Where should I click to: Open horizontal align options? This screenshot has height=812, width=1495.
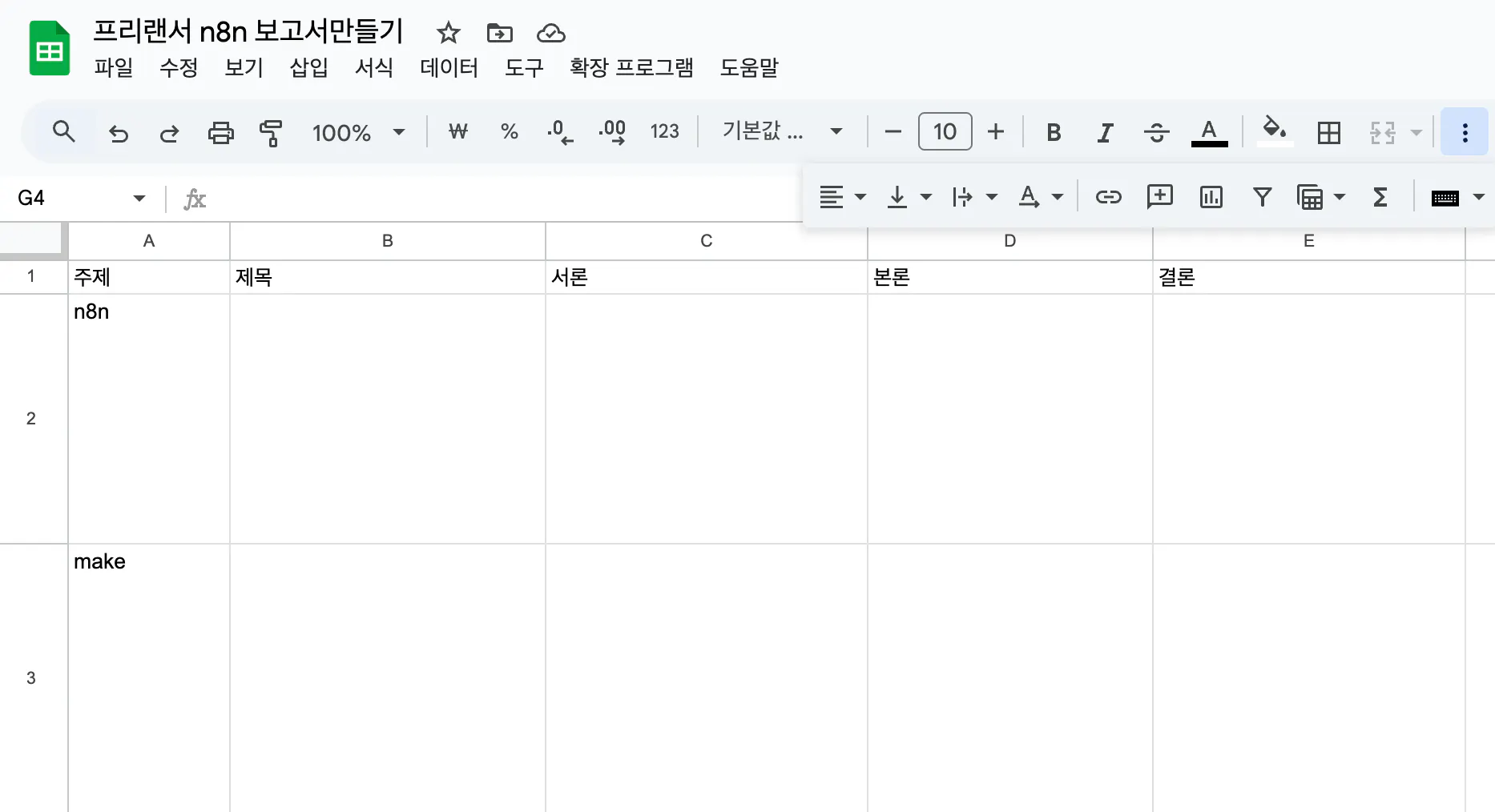click(842, 196)
